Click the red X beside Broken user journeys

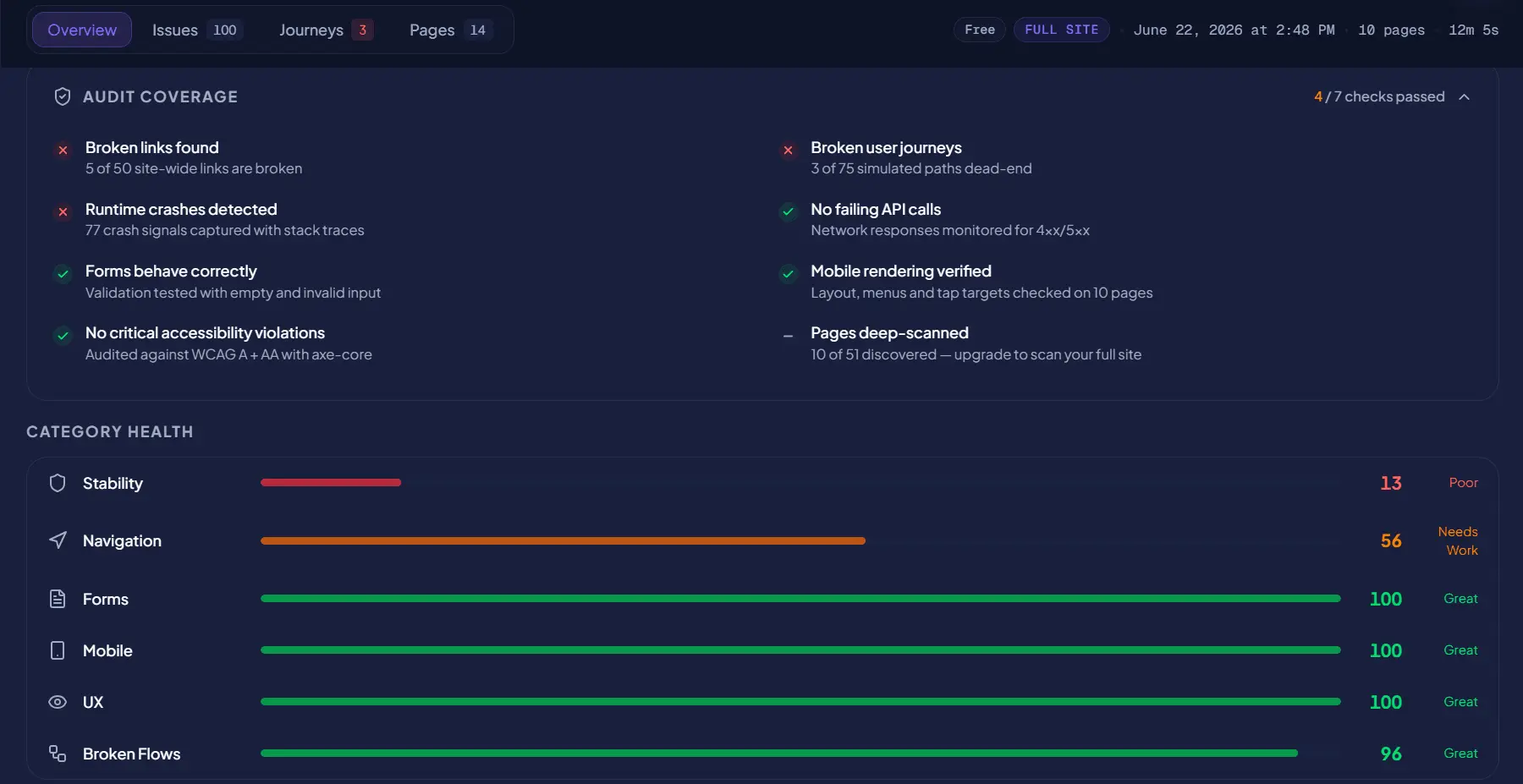(x=788, y=150)
